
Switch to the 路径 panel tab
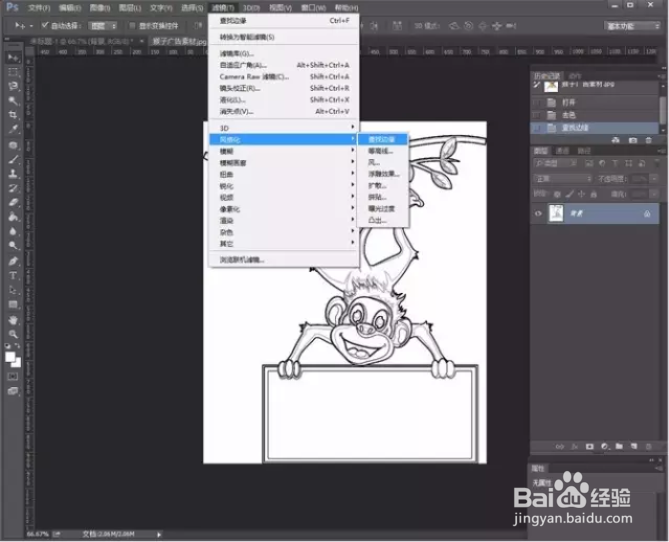[x=584, y=151]
